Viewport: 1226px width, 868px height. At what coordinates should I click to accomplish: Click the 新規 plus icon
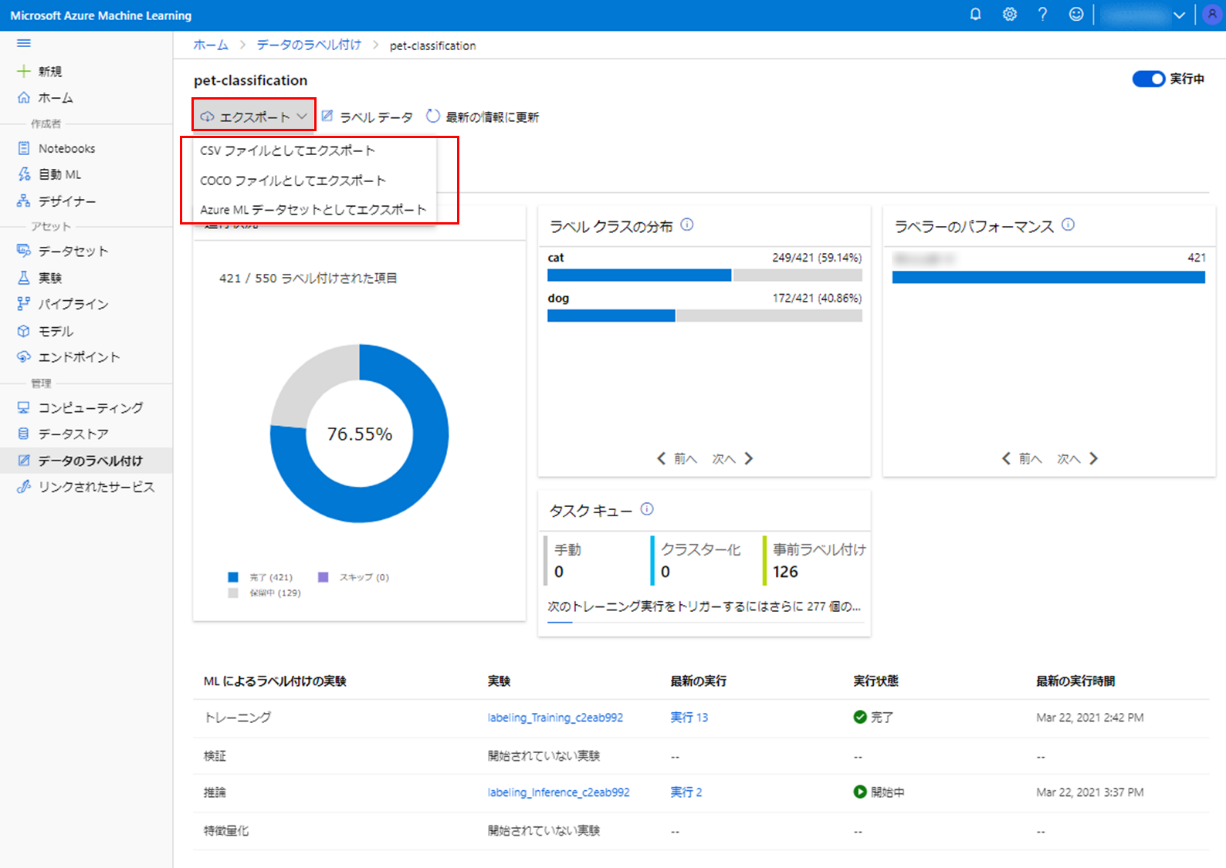pos(24,72)
